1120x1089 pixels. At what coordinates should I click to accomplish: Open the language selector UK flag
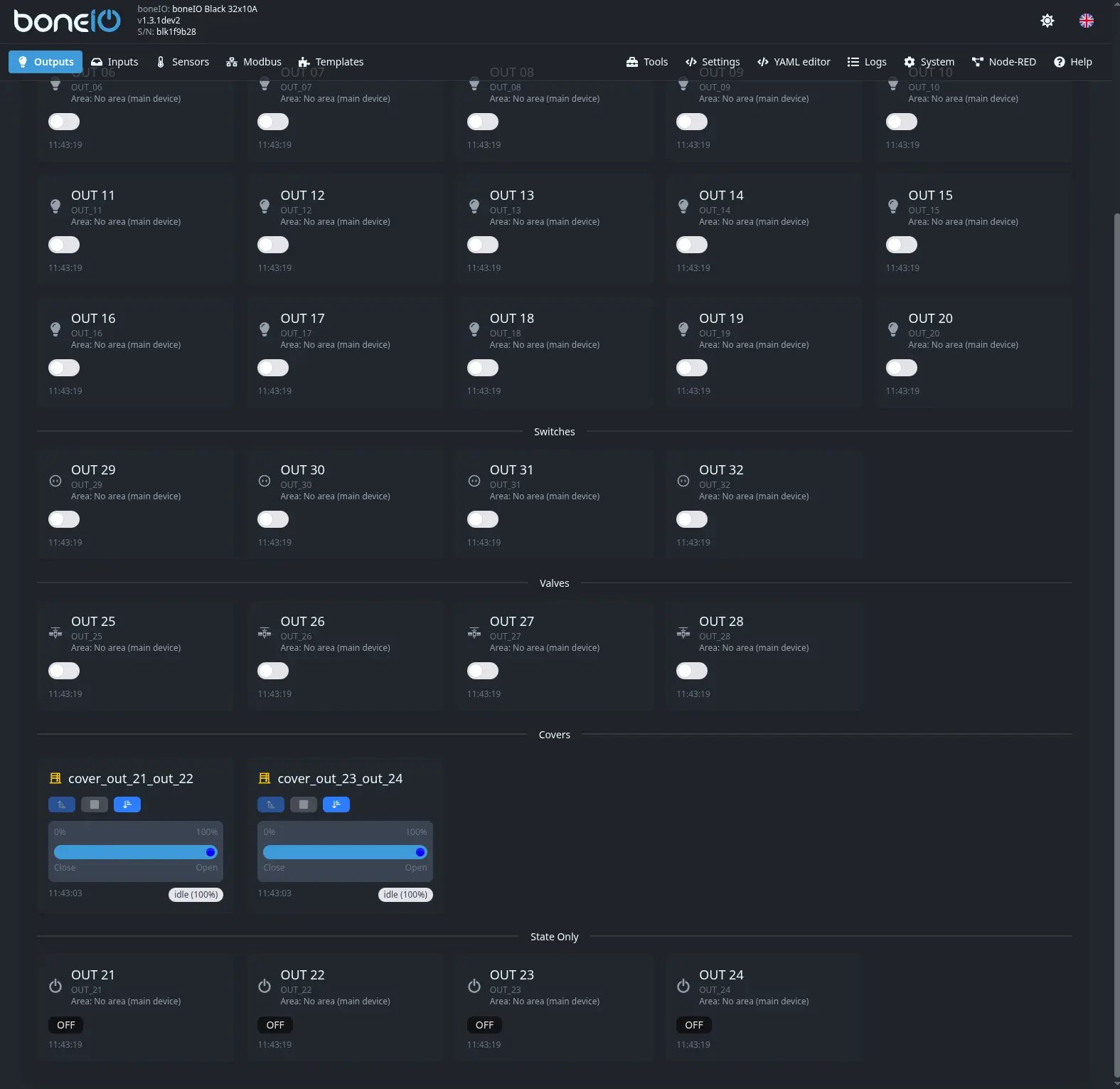1086,21
